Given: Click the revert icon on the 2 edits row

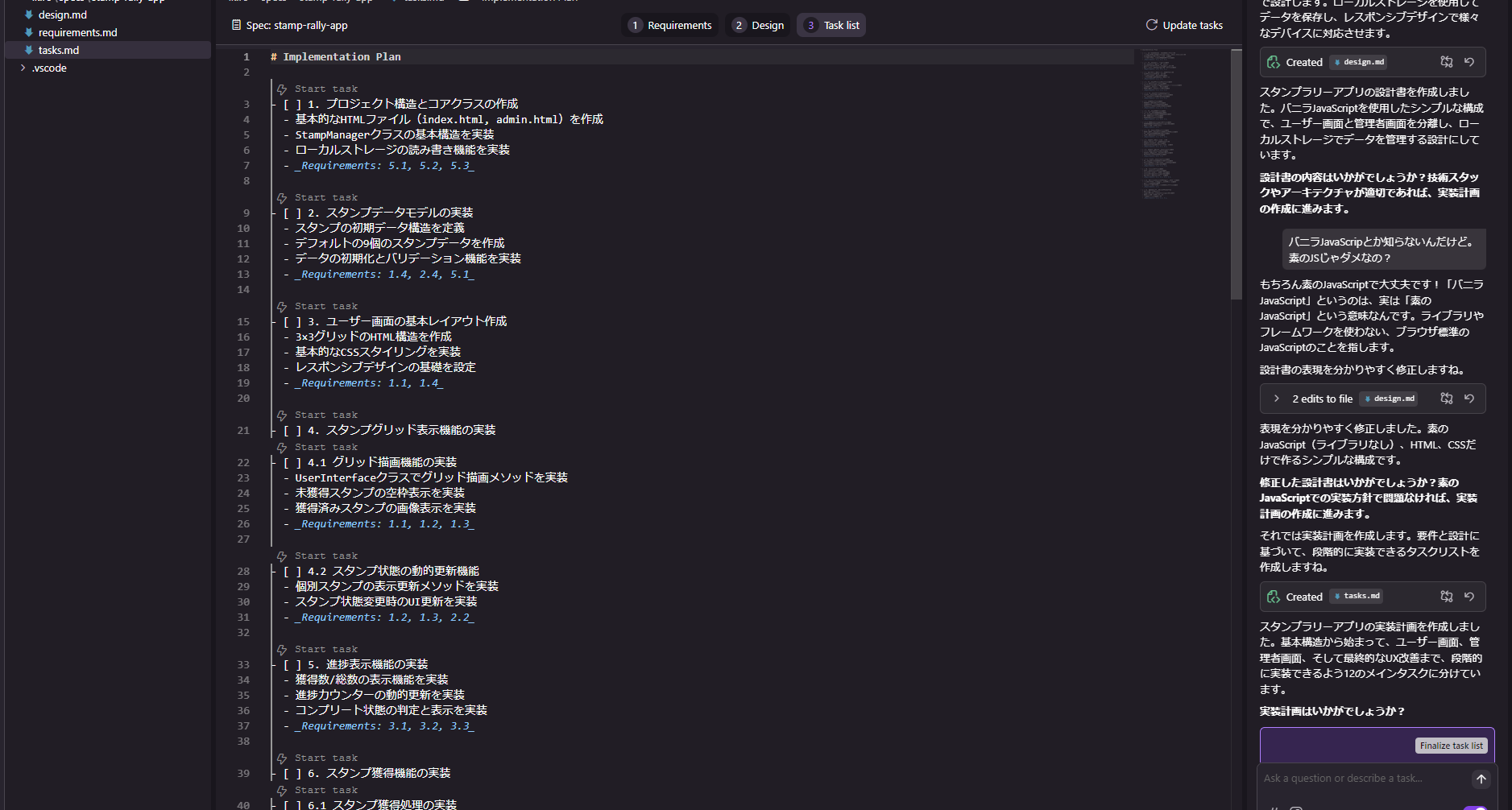Looking at the screenshot, I should pos(1469,399).
